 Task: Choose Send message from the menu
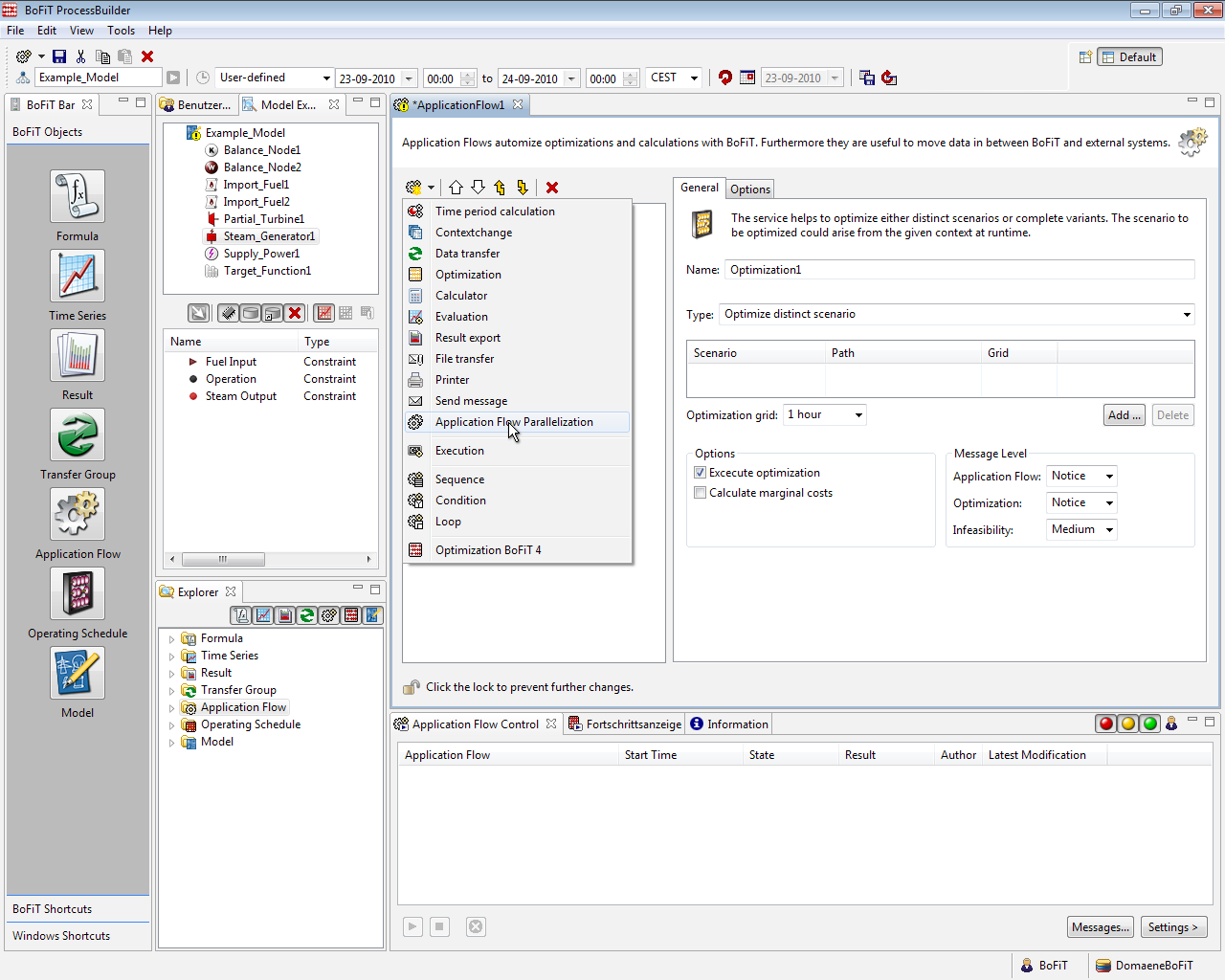(518, 401)
